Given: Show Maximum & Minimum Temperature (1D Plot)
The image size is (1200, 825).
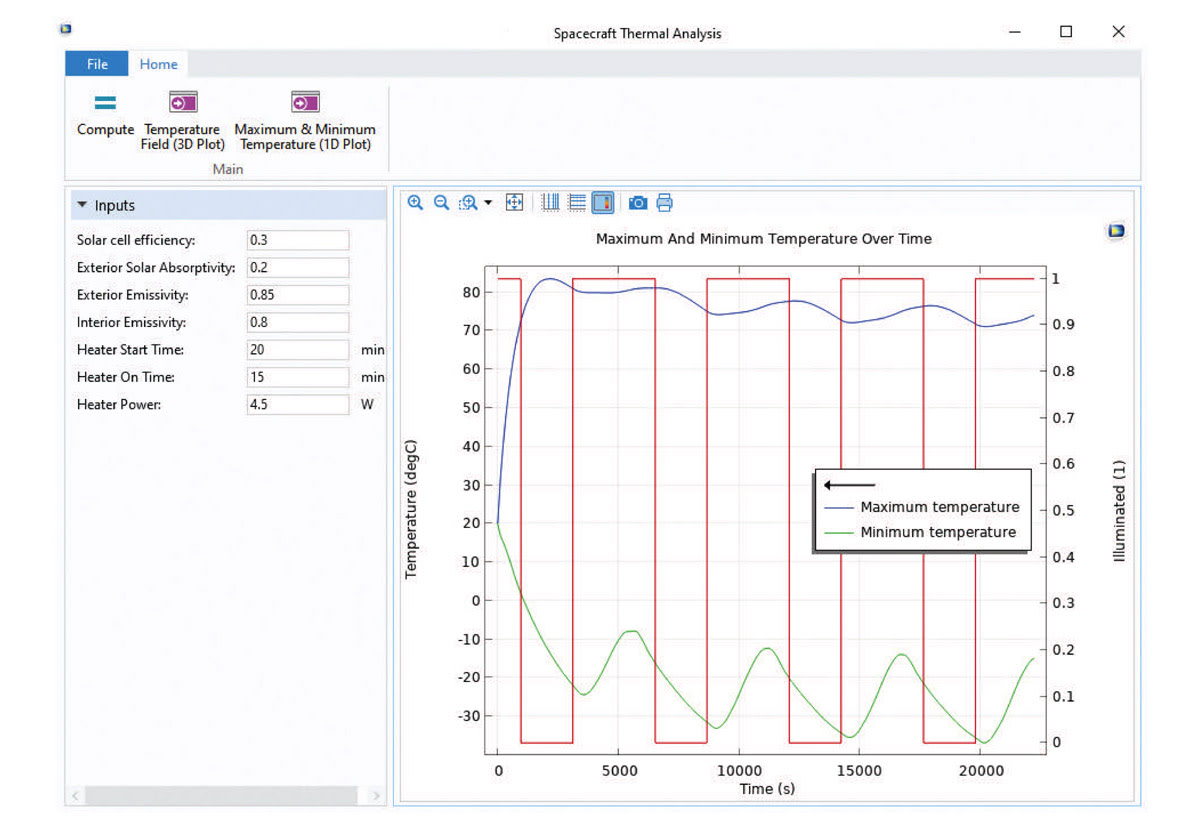Looking at the screenshot, I should click(305, 121).
